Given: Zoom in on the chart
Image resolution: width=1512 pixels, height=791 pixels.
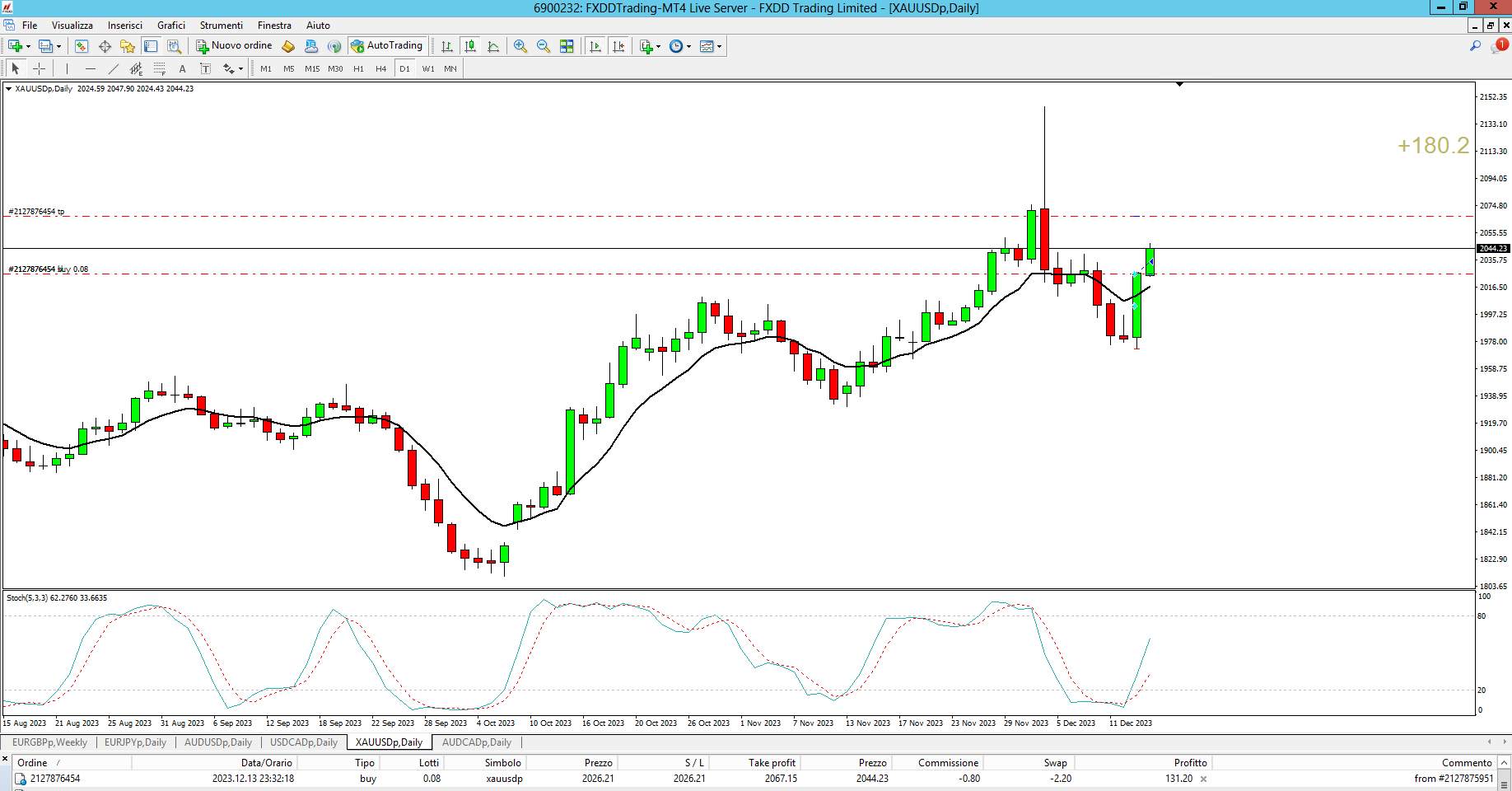Looking at the screenshot, I should click(x=520, y=46).
